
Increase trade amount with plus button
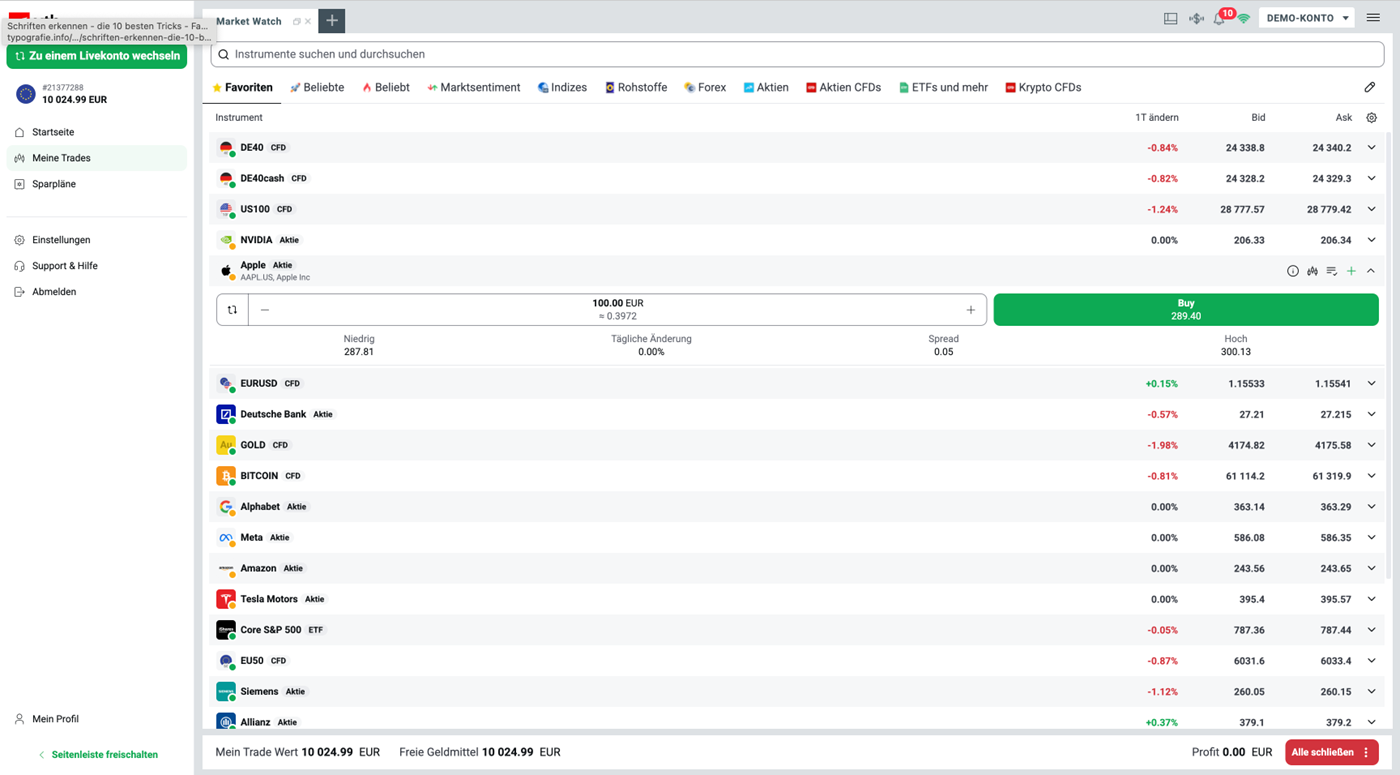[x=970, y=310]
